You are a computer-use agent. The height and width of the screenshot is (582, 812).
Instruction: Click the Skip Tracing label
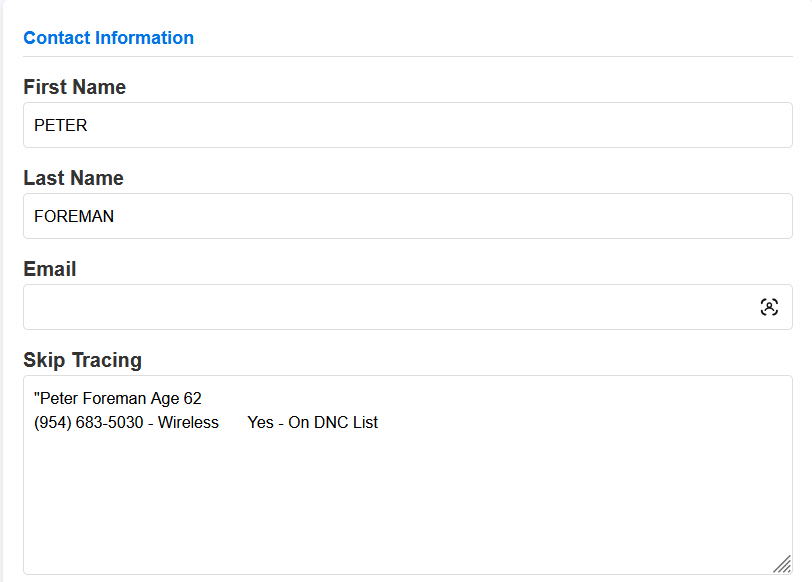pyautogui.click(x=82, y=360)
